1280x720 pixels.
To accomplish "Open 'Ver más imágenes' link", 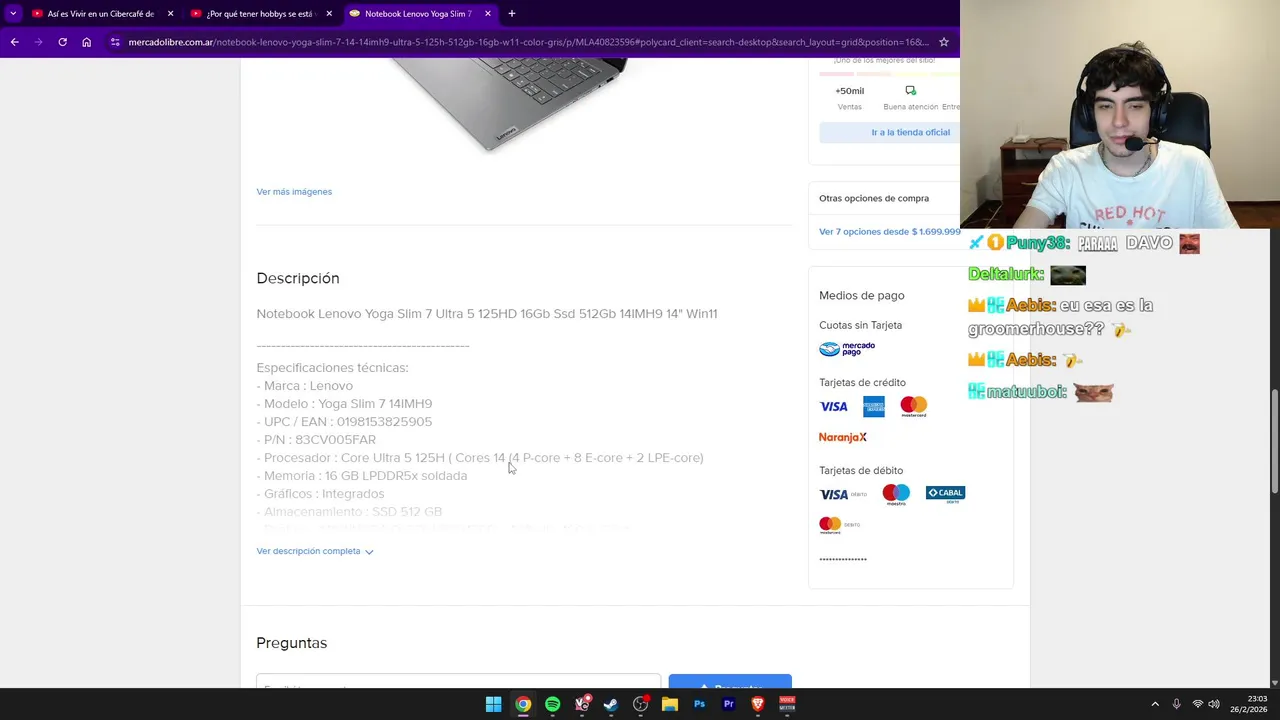I will tap(294, 191).
